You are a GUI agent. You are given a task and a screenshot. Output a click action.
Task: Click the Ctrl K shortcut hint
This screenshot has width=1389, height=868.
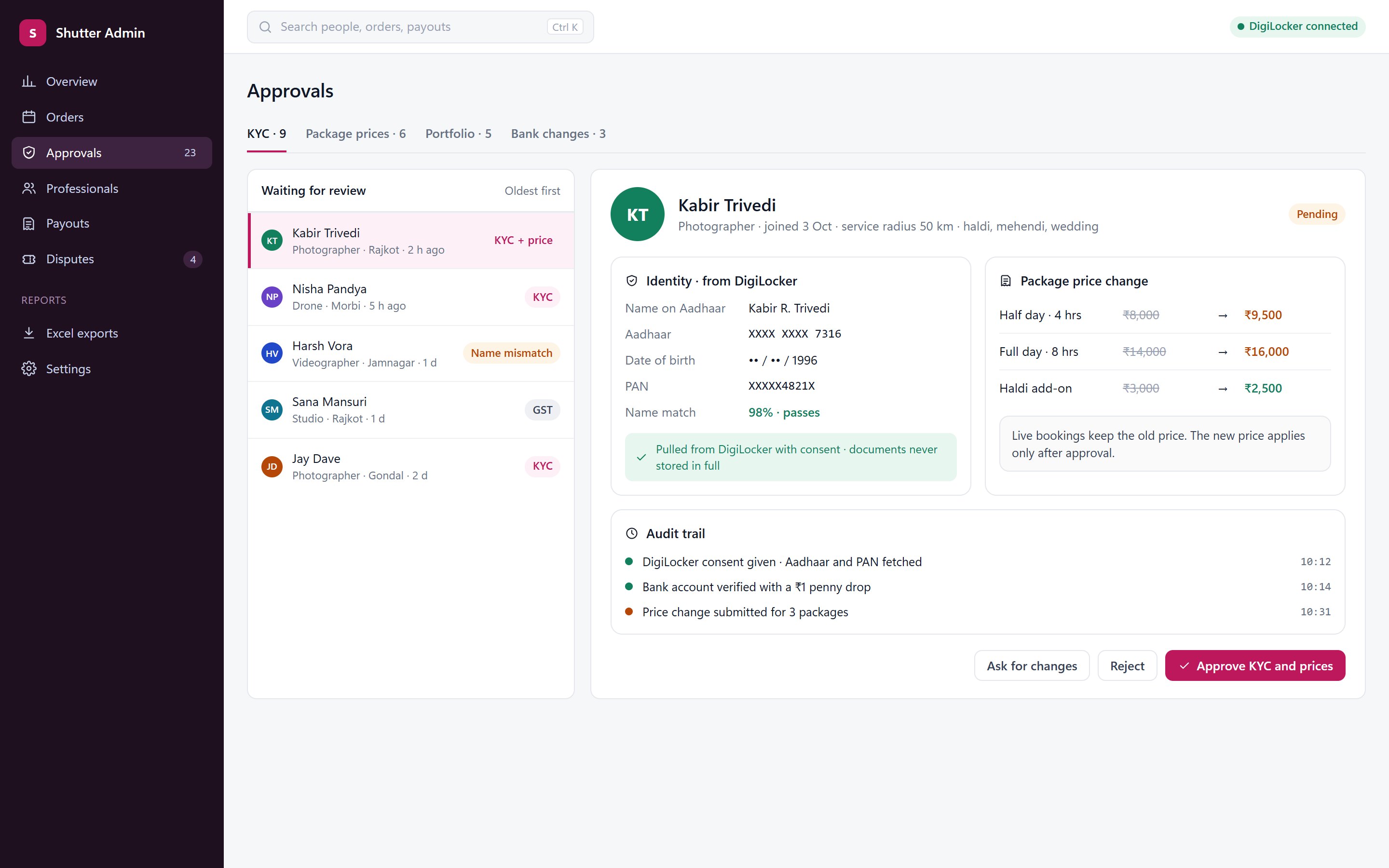tap(565, 27)
